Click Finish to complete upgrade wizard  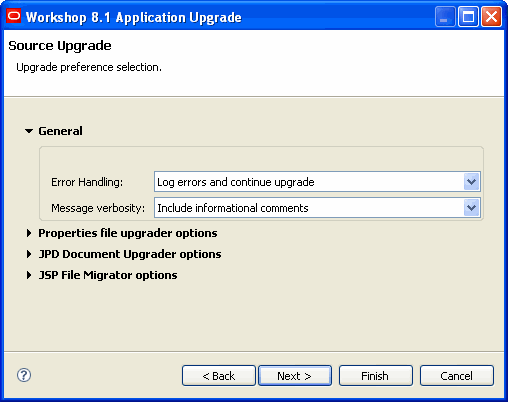tap(376, 376)
